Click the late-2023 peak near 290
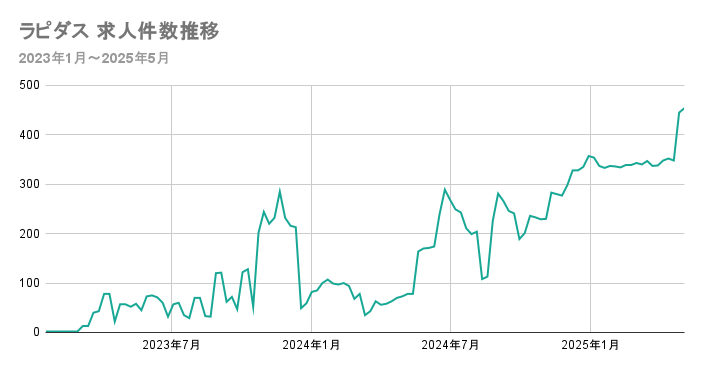 click(x=280, y=191)
